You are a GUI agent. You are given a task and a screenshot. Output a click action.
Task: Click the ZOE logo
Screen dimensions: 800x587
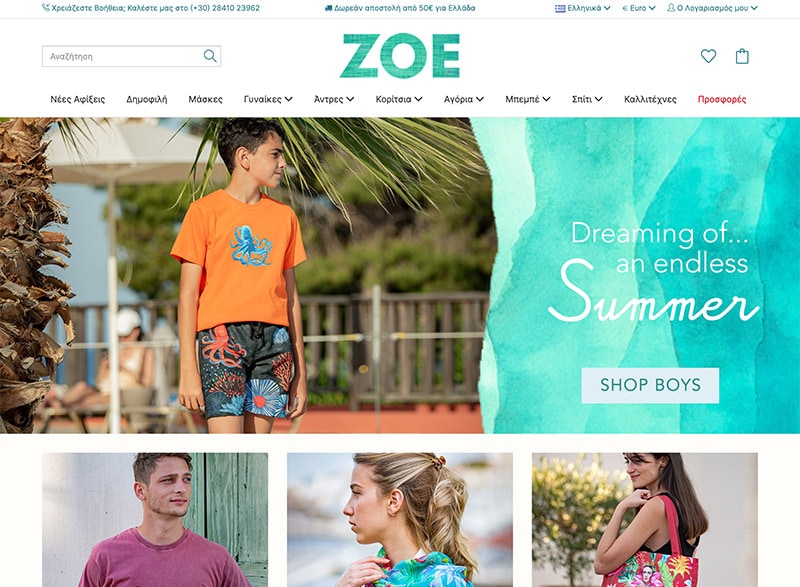point(399,56)
